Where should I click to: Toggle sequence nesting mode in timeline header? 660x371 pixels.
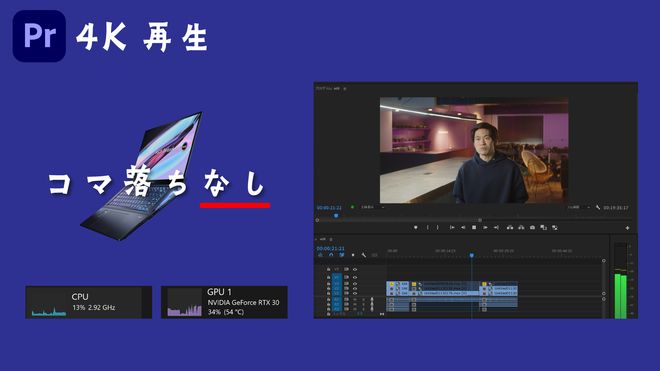pos(321,255)
